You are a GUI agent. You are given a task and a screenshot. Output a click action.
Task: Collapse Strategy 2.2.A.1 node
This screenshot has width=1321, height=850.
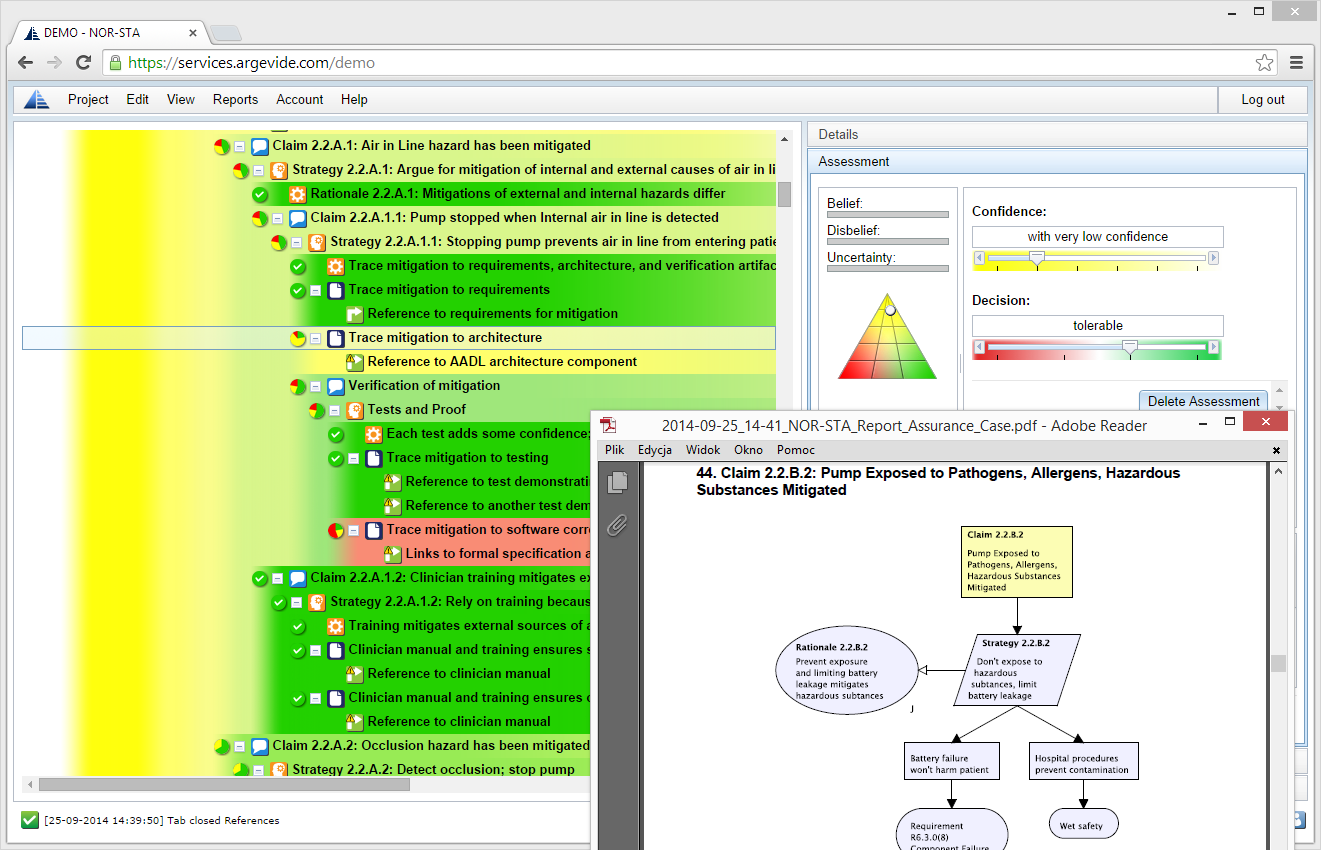click(259, 170)
